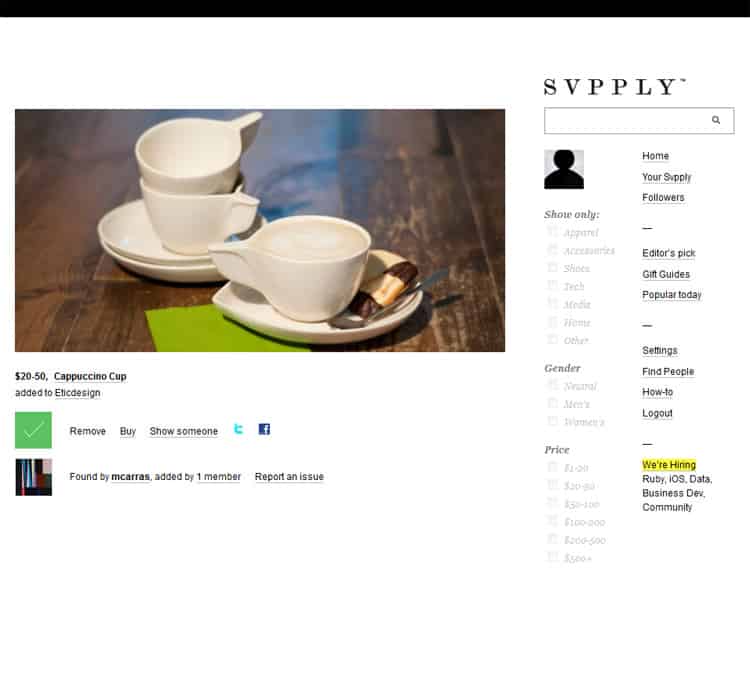Open the Show someone link
Viewport: 750px width, 680px height.
click(x=184, y=431)
